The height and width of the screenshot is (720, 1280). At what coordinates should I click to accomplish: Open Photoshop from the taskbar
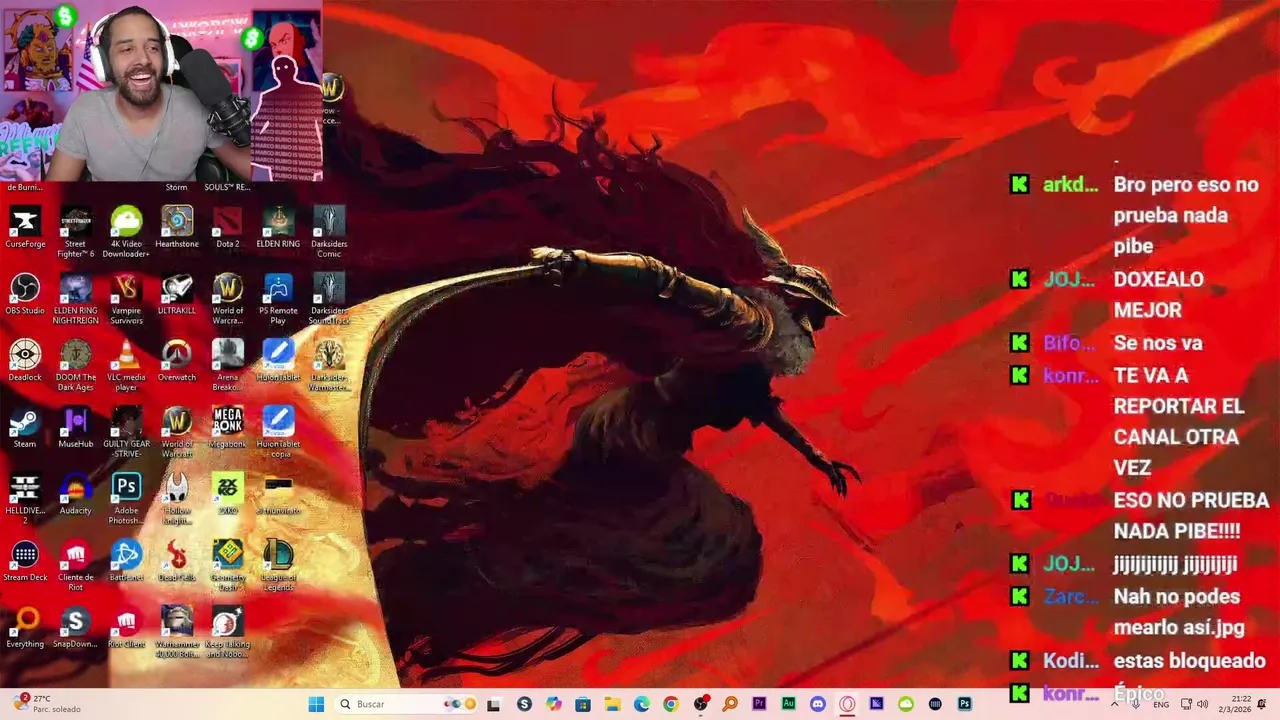[x=964, y=704]
